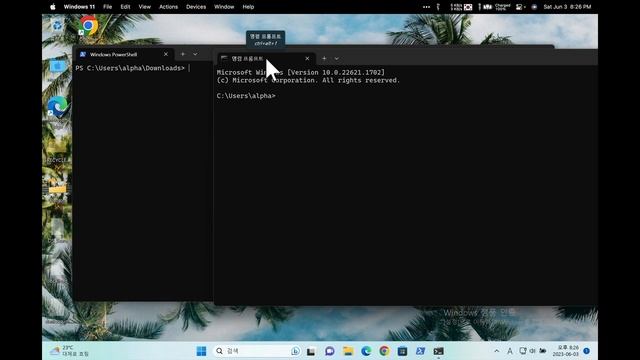Open the notification badge in the taskbar
Screen dimensions: 640x360
tap(586, 351)
